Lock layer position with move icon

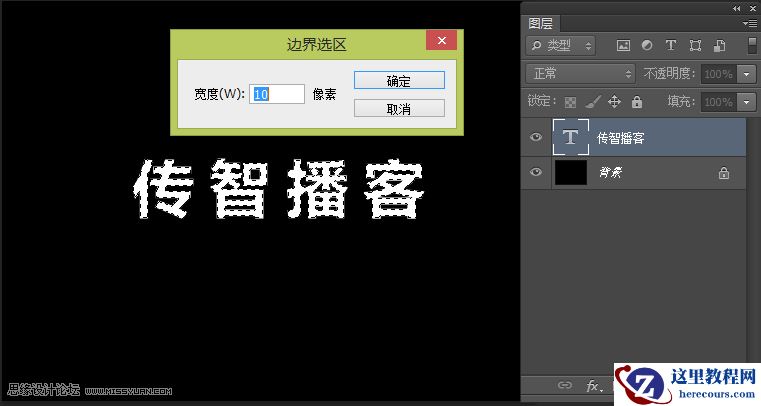click(x=614, y=101)
